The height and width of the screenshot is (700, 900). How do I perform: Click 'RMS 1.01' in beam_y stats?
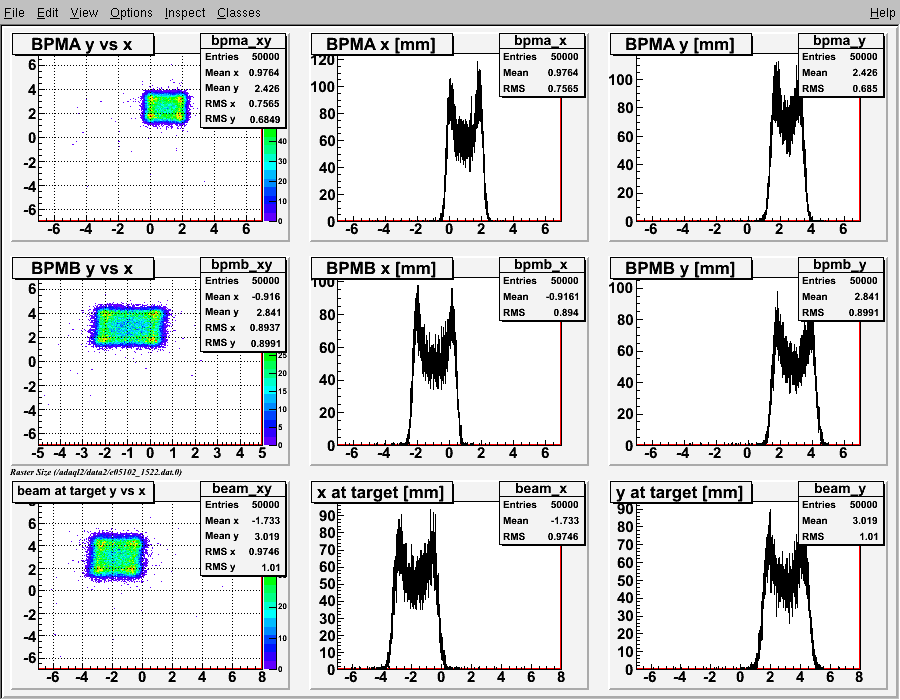pos(840,536)
